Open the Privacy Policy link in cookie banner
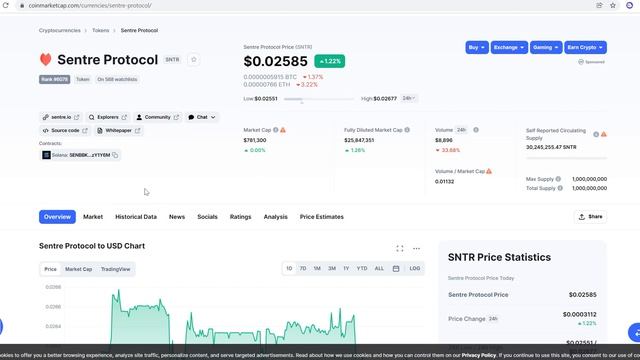Image resolution: width=640 pixels, height=360 pixels. pyautogui.click(x=479, y=356)
